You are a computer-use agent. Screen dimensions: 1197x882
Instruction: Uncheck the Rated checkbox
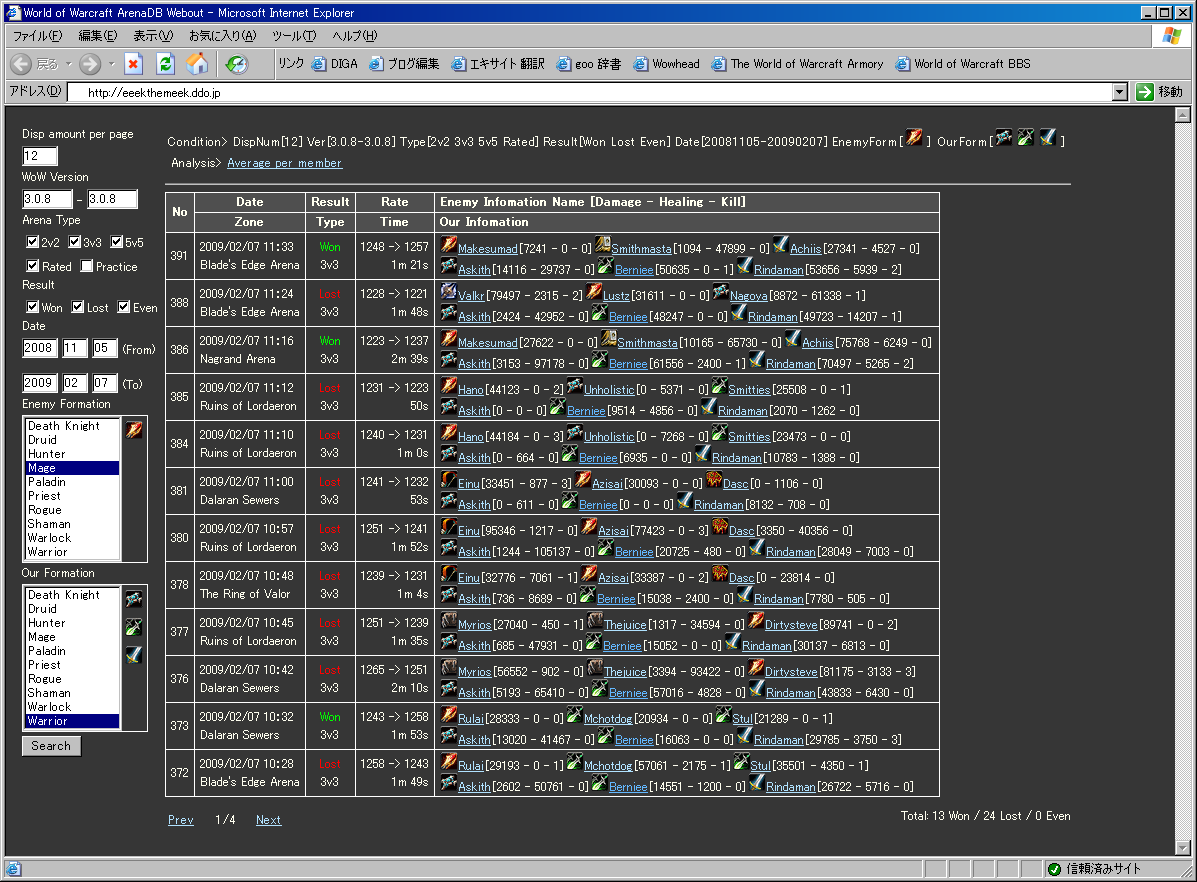tap(33, 266)
